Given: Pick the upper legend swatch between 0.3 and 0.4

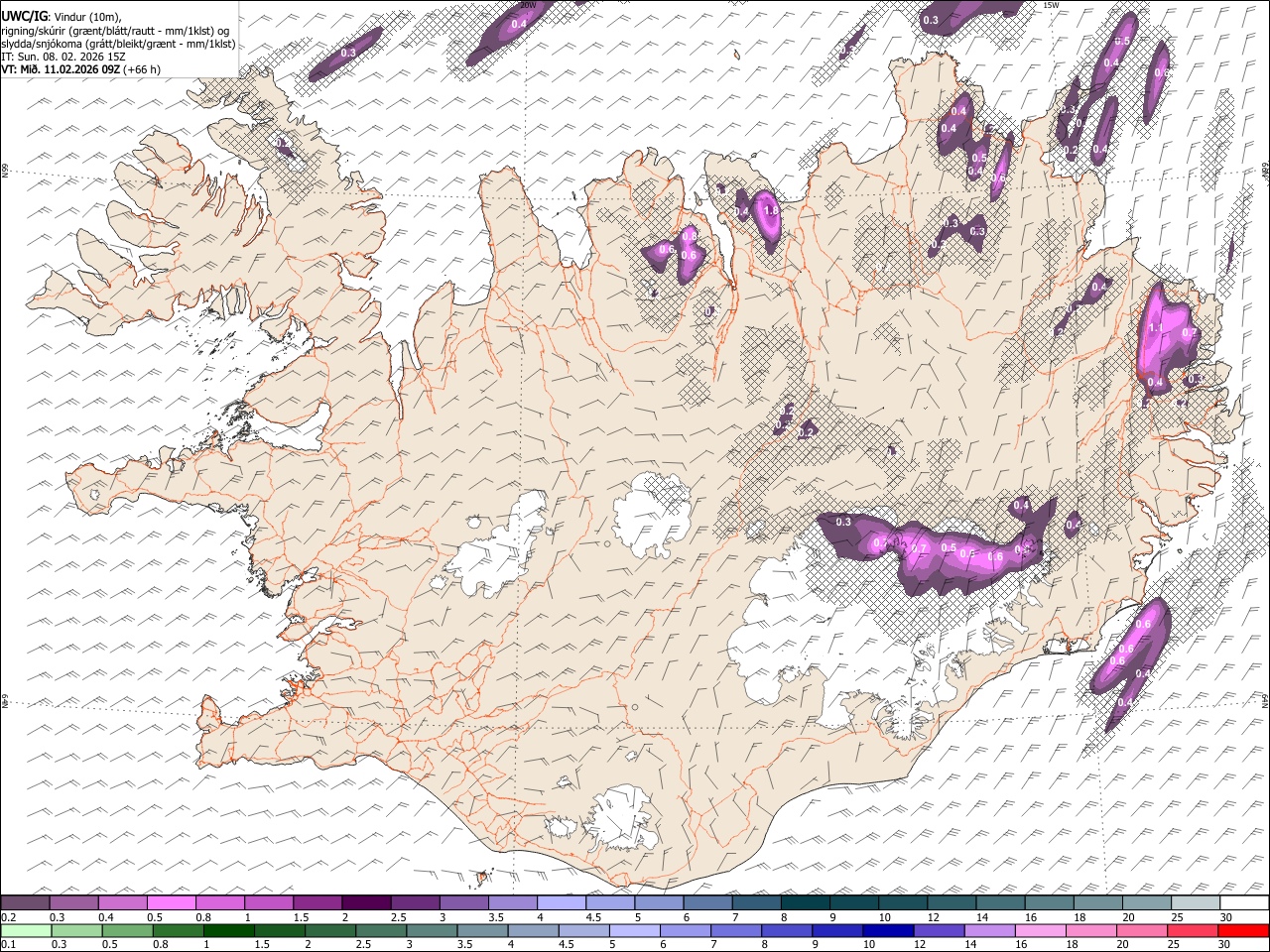Looking at the screenshot, I should [74, 902].
